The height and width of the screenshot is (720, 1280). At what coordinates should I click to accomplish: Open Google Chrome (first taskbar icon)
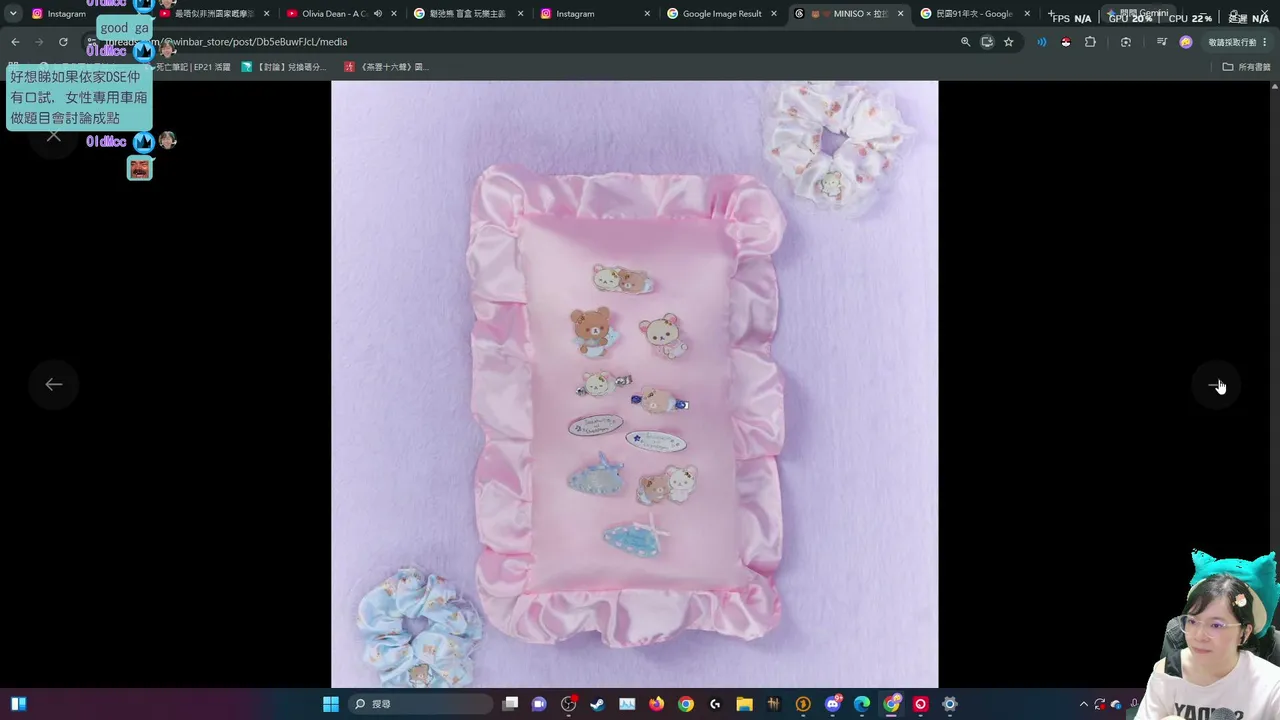coord(685,704)
